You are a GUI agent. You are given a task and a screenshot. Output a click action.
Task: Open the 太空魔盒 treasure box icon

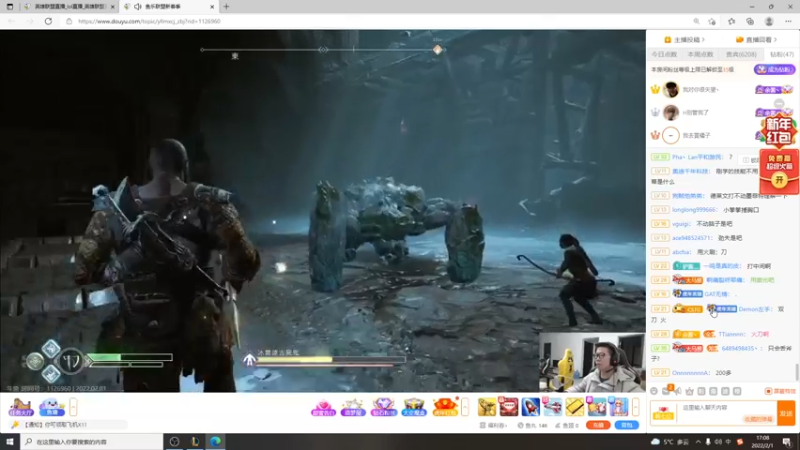(x=414, y=407)
